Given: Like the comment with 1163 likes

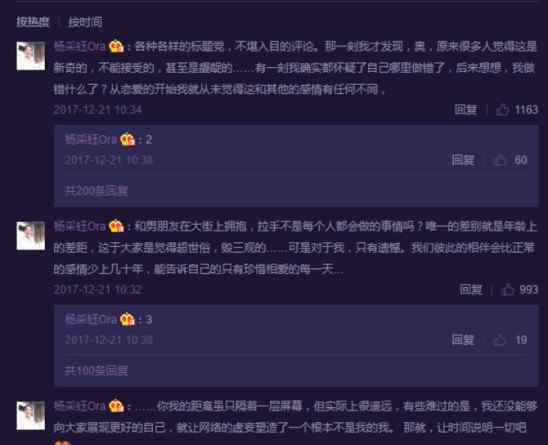Looking at the screenshot, I should [x=502, y=110].
